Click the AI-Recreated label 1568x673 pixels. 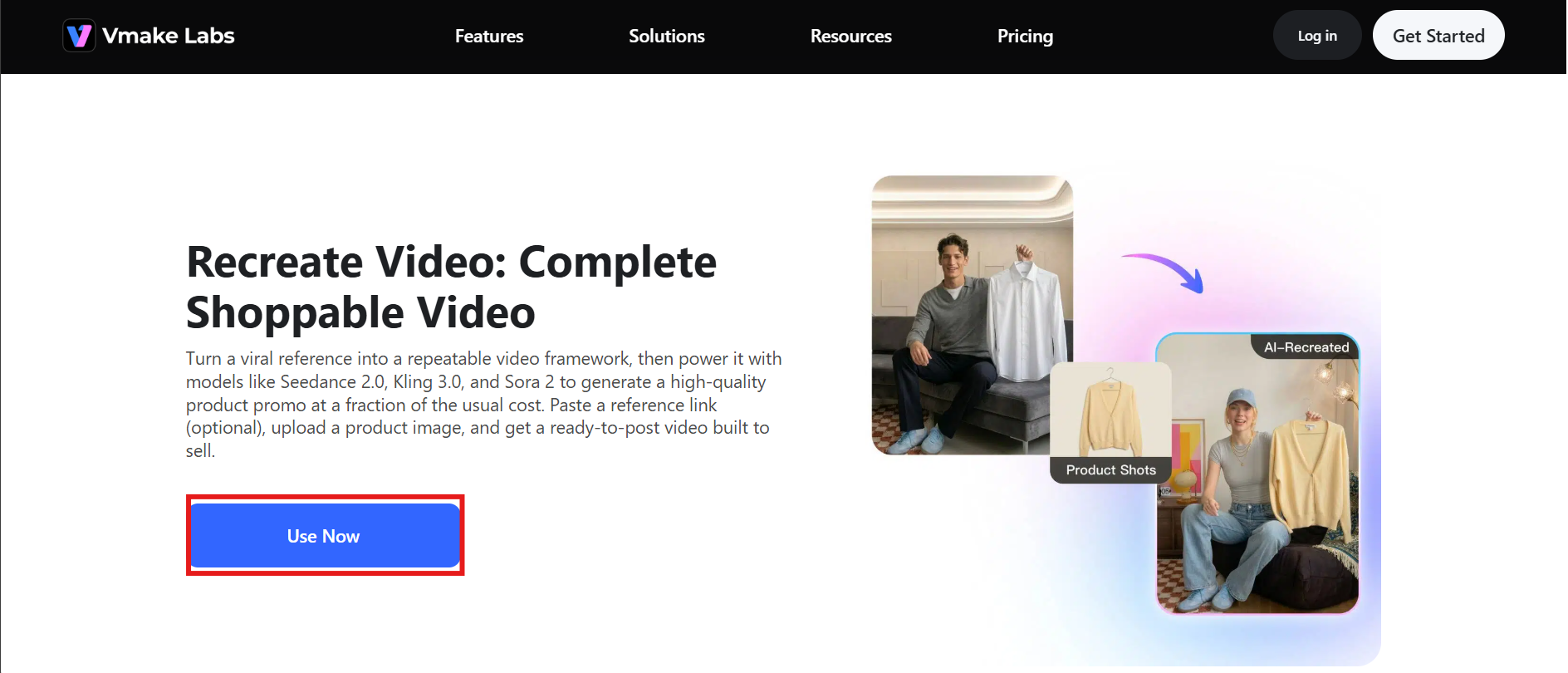[1306, 347]
